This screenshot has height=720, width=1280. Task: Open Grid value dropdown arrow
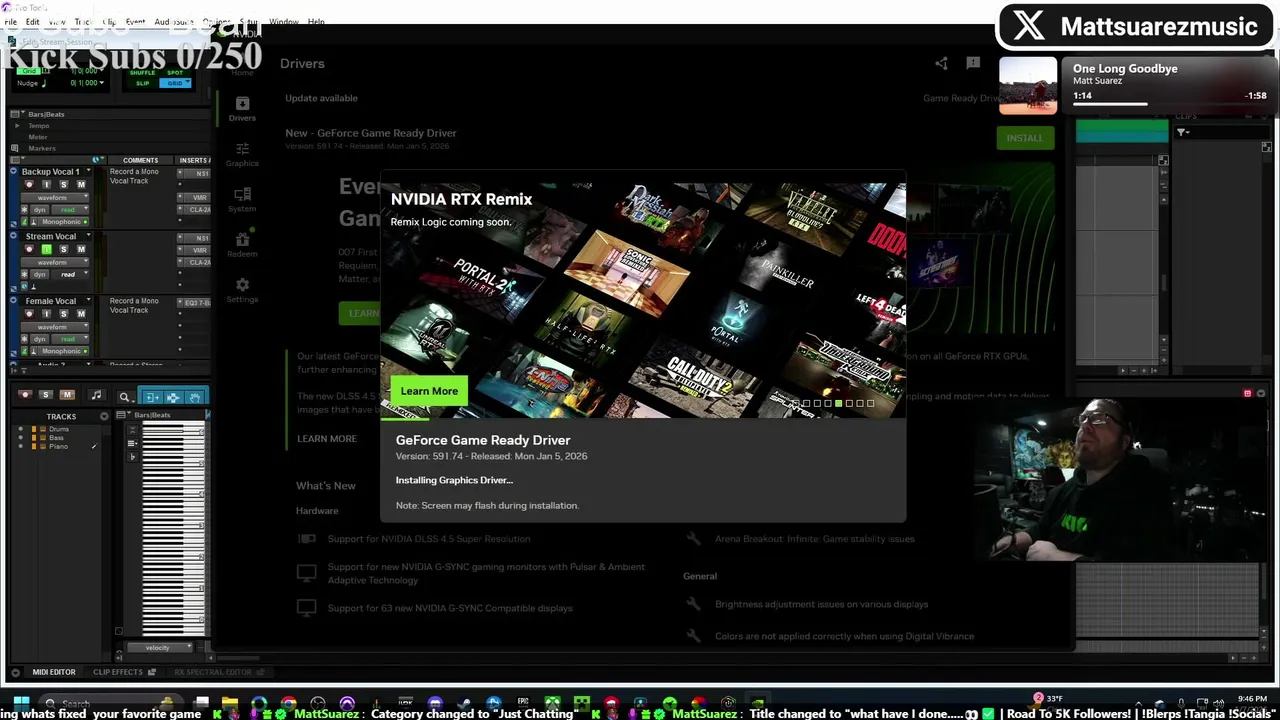(x=102, y=70)
